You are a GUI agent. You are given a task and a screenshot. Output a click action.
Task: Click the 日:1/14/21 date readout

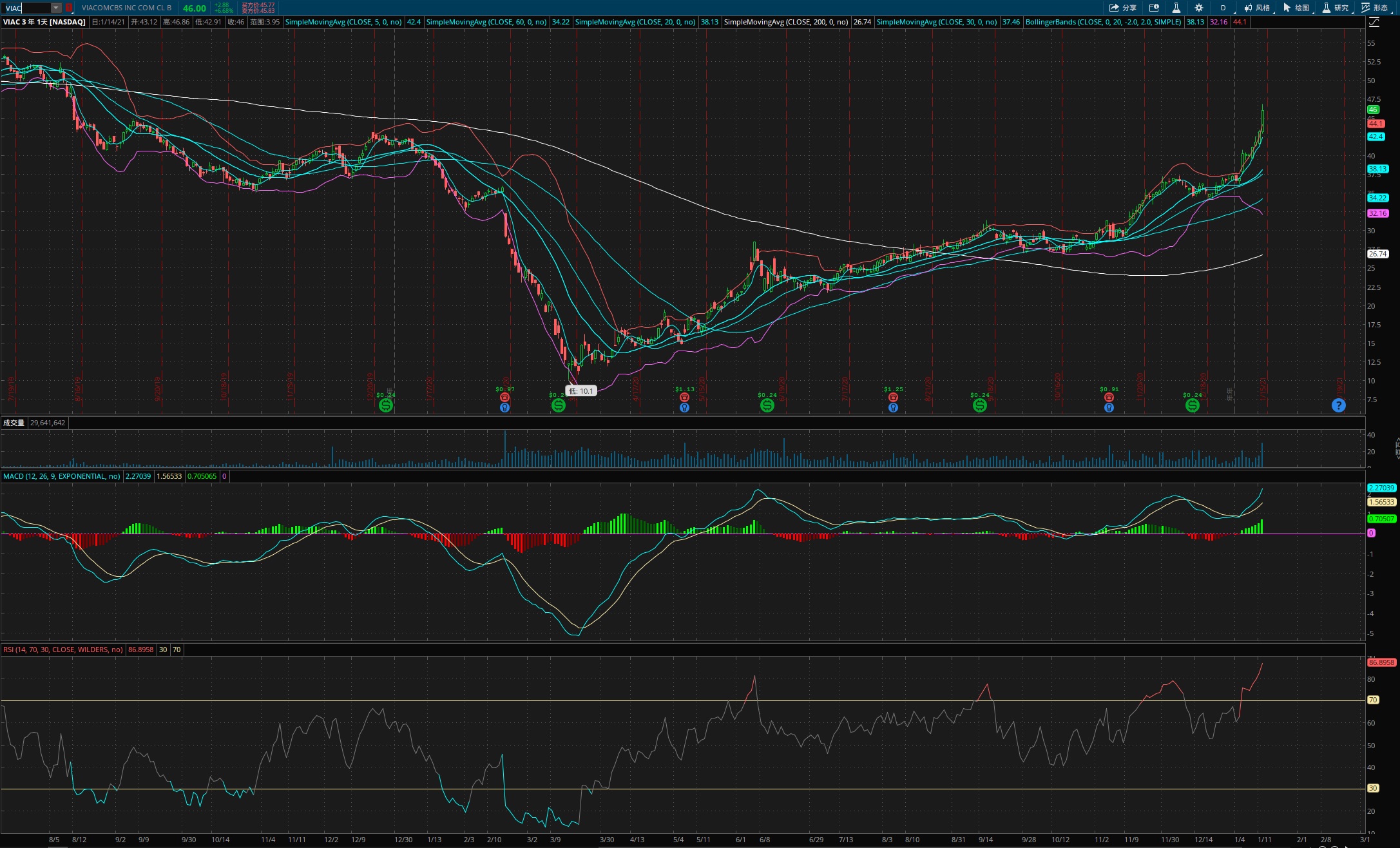pyautogui.click(x=108, y=22)
